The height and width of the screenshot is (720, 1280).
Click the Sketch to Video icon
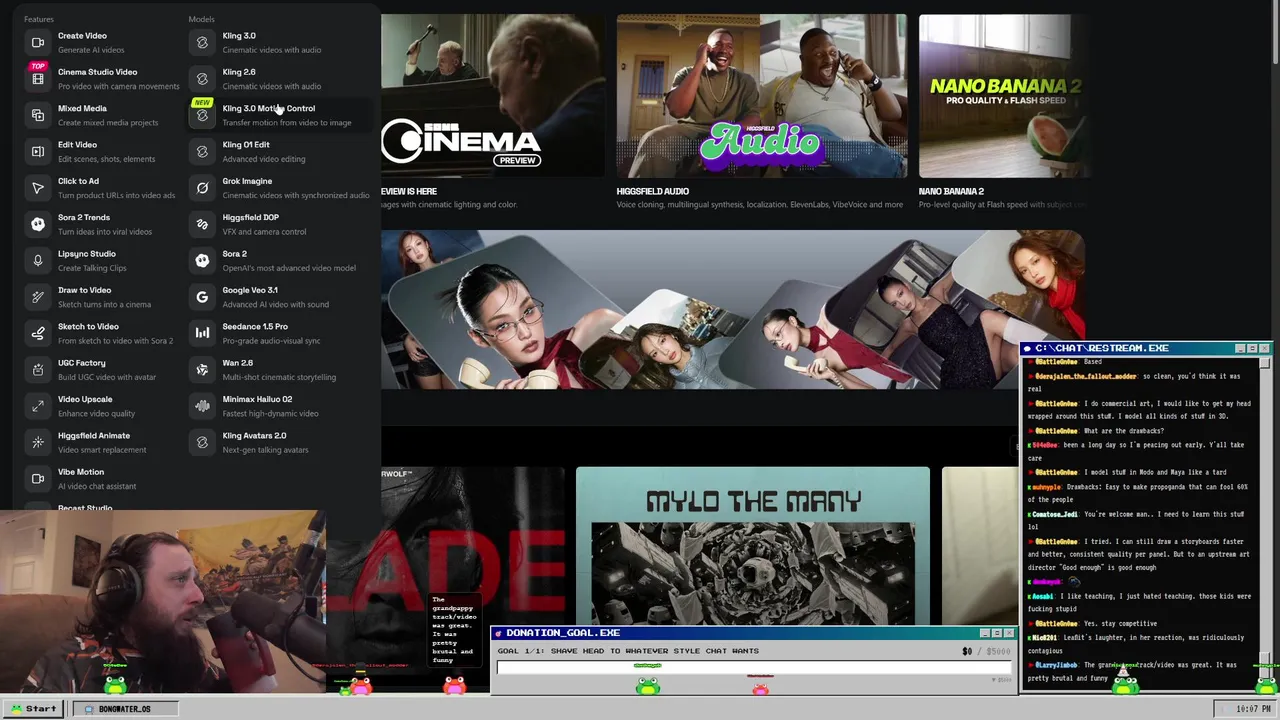[38, 333]
